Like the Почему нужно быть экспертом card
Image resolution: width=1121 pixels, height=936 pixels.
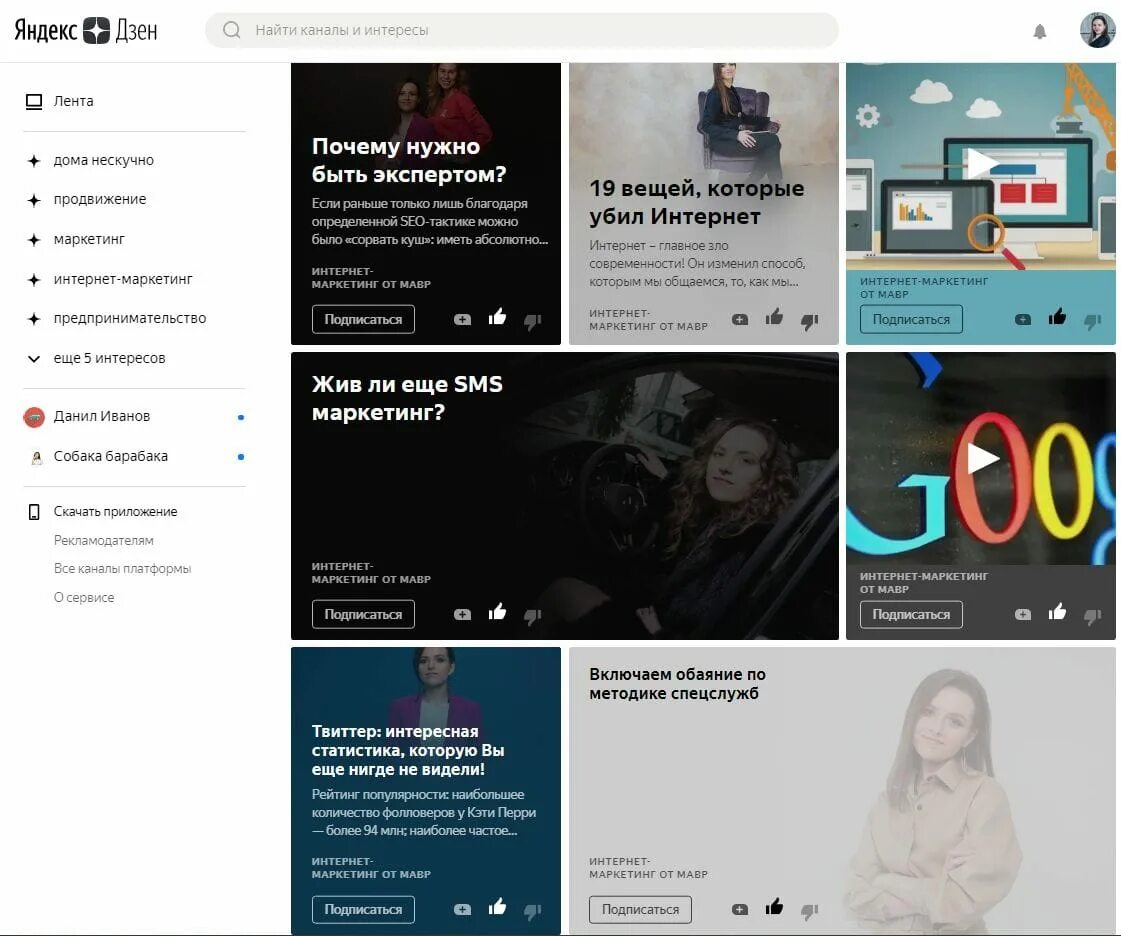(498, 317)
